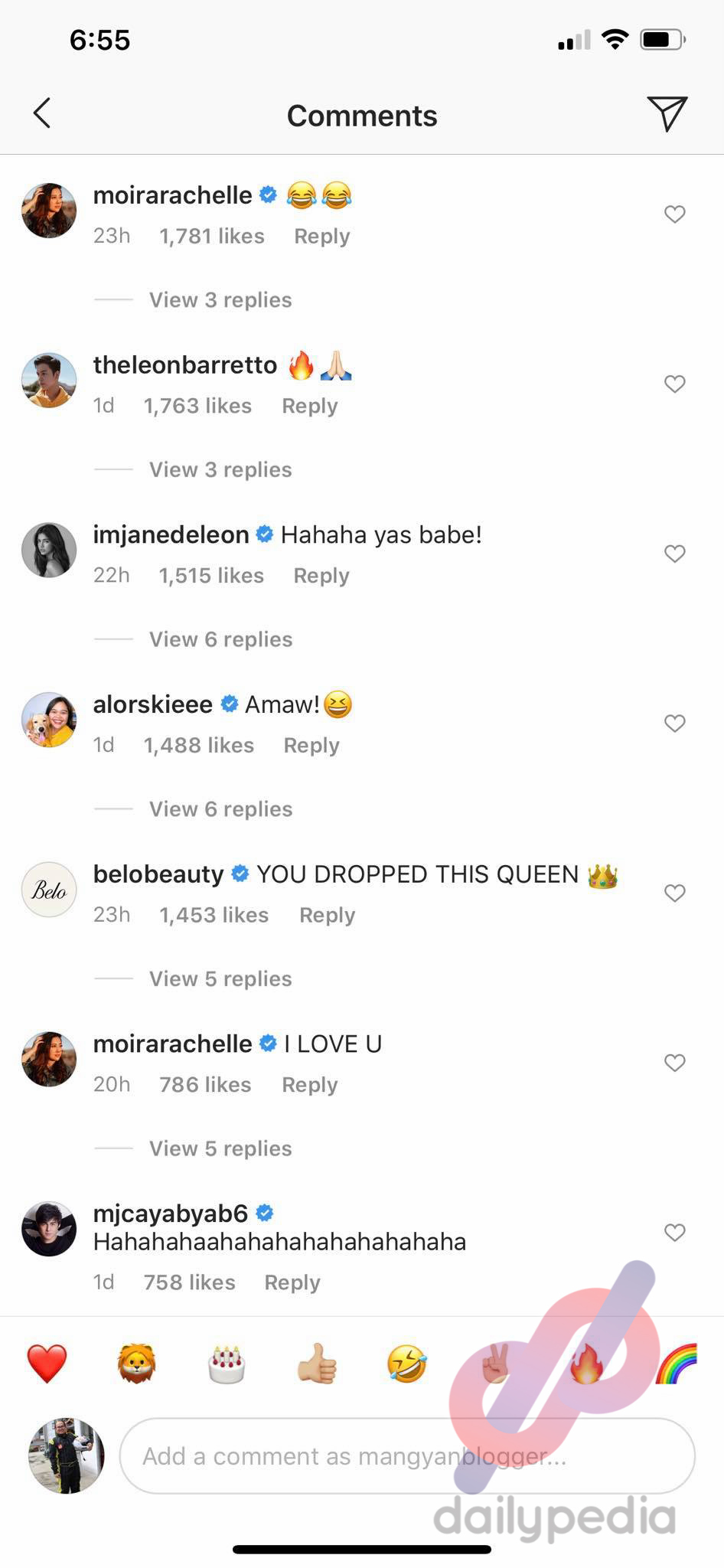Insert the lion emoji quick reaction
The image size is (724, 1568).
pyautogui.click(x=137, y=1364)
